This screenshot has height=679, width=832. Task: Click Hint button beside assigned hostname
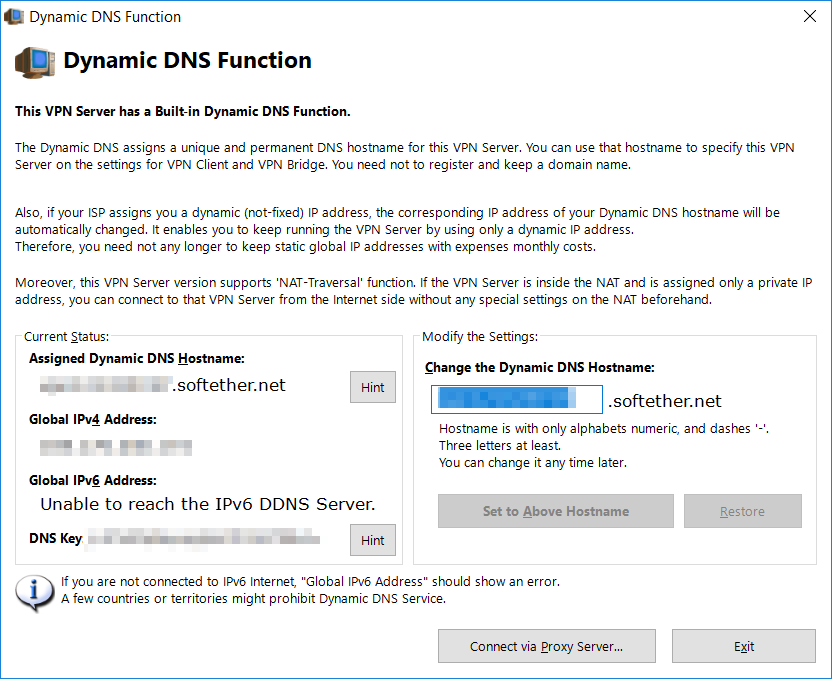point(372,387)
